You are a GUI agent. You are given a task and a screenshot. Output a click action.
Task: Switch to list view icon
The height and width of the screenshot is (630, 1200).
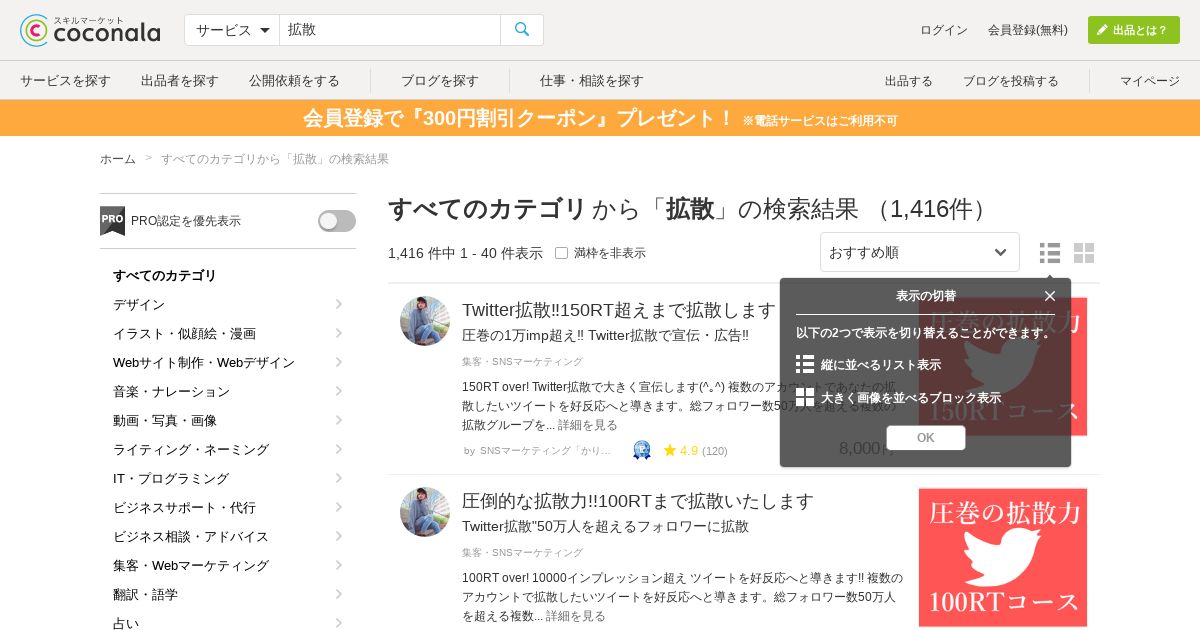[x=1050, y=253]
